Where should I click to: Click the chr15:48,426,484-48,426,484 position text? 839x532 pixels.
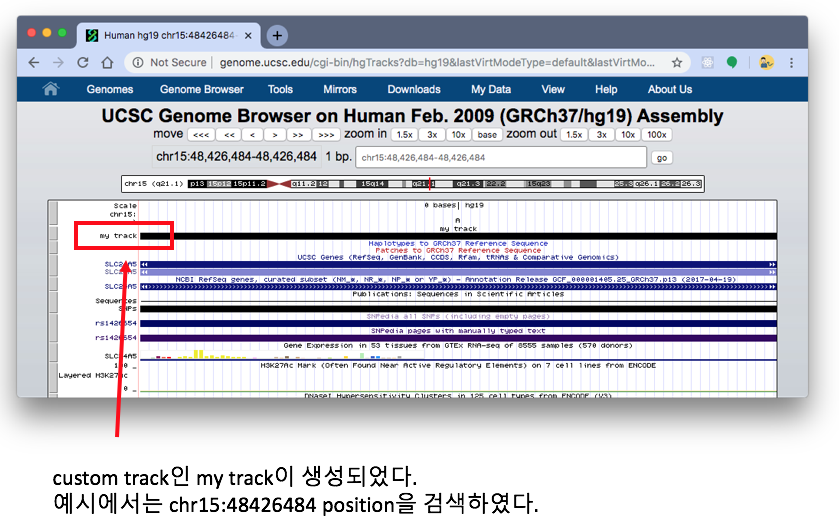[236, 157]
